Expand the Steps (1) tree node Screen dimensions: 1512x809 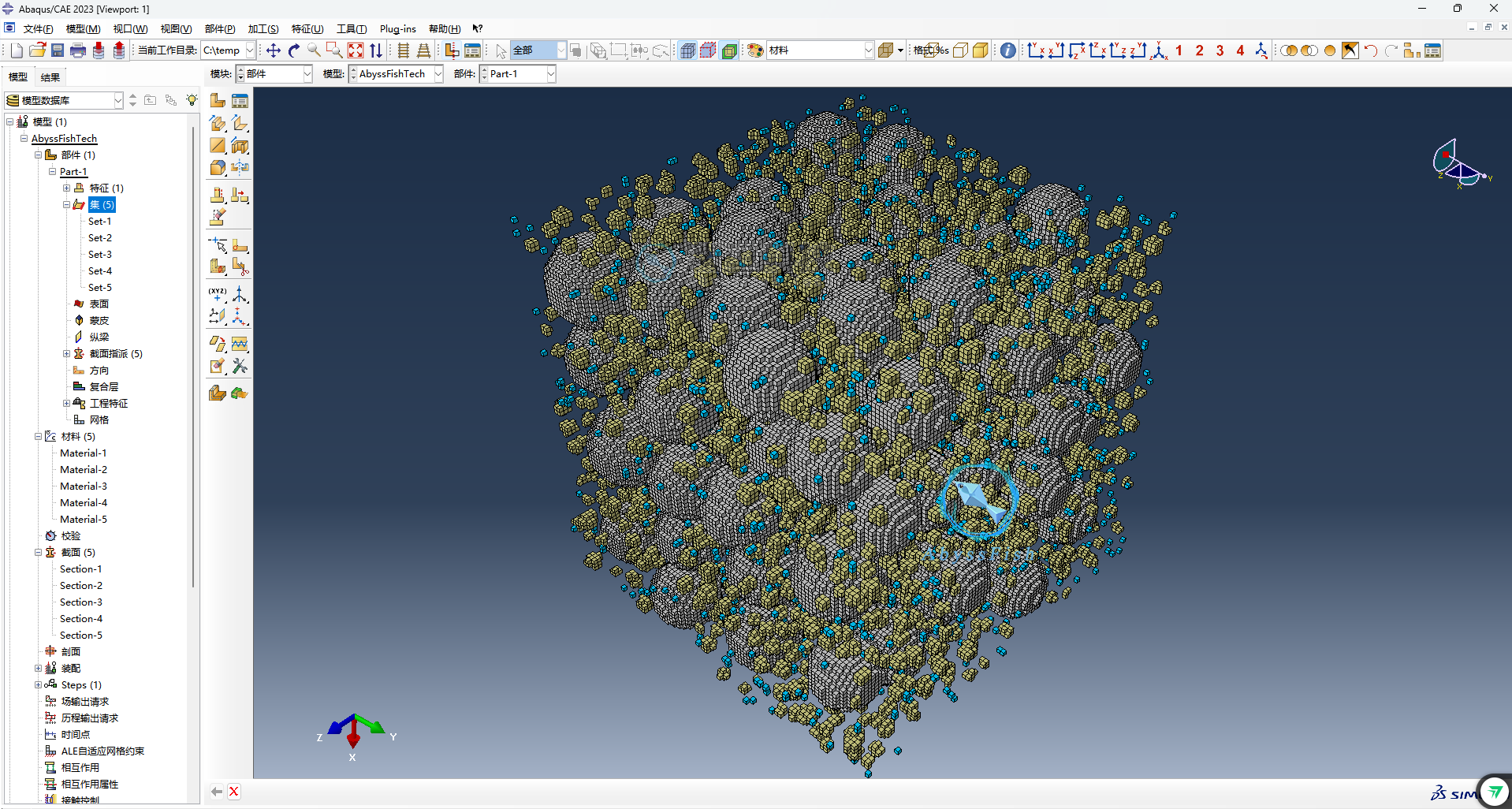click(x=38, y=685)
